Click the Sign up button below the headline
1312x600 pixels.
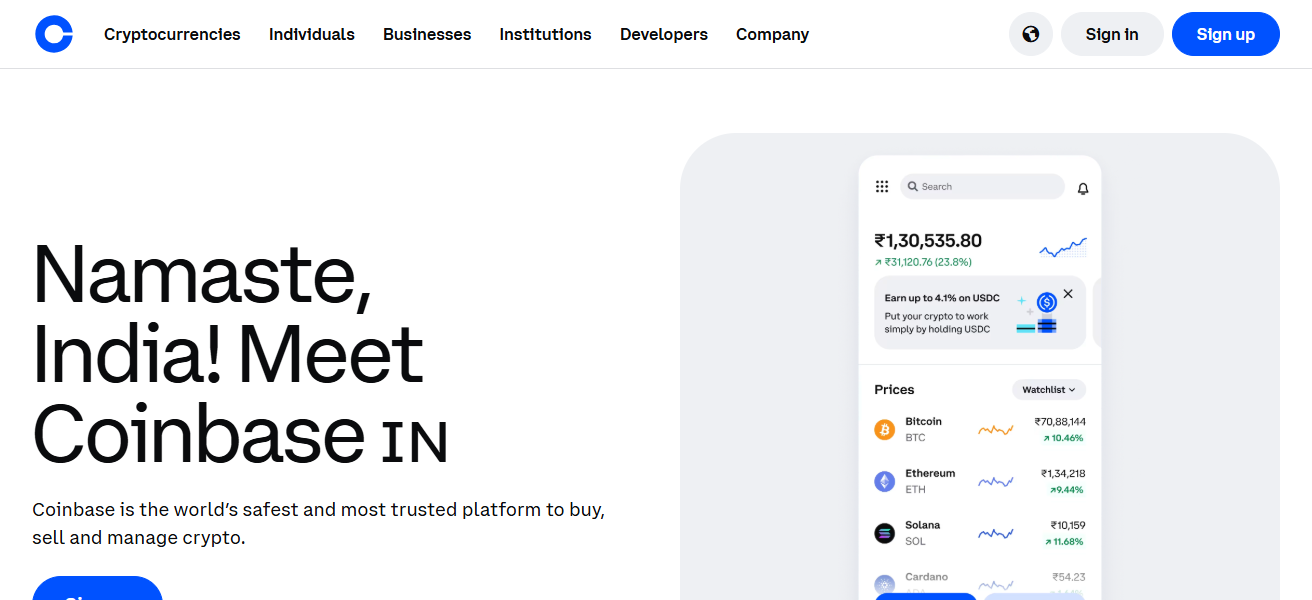[x=97, y=591]
